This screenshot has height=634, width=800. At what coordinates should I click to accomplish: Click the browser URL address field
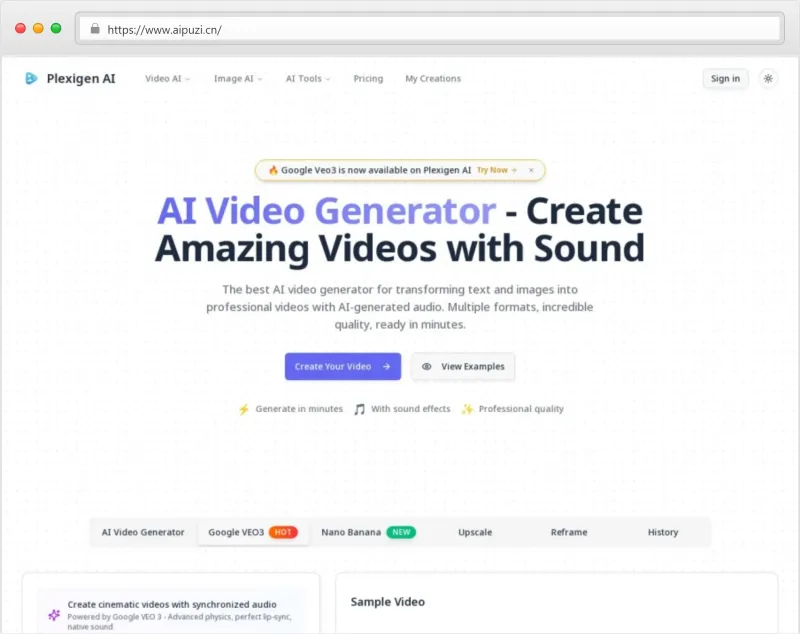pyautogui.click(x=430, y=29)
